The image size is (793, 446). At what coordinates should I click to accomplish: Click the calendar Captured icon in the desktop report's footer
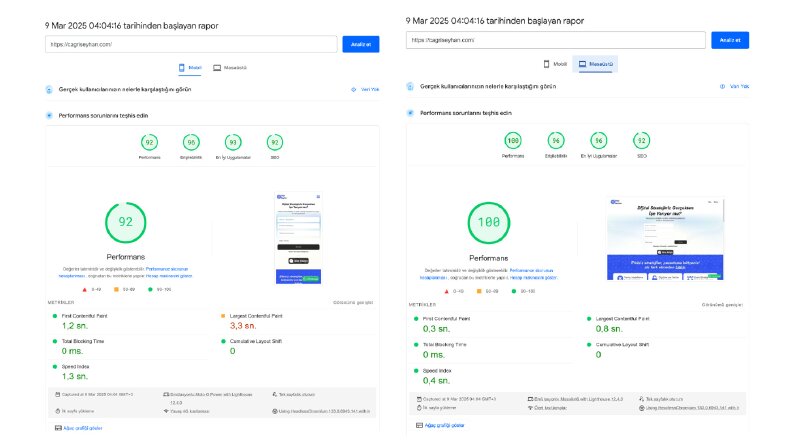coord(419,399)
